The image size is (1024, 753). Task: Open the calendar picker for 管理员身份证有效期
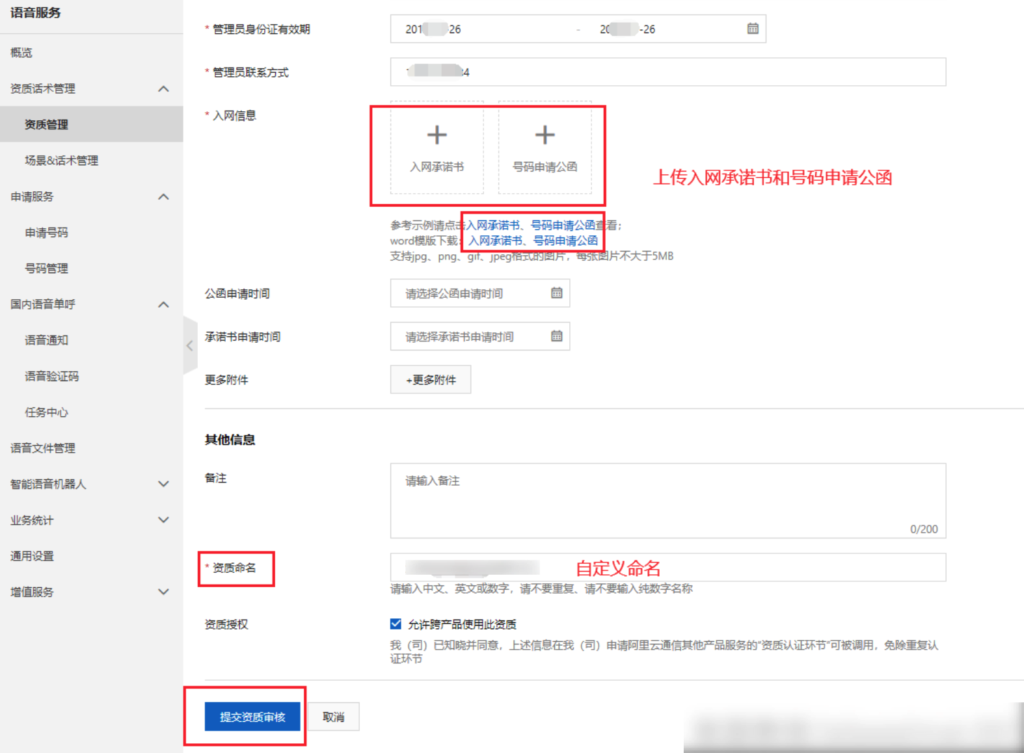tap(751, 28)
